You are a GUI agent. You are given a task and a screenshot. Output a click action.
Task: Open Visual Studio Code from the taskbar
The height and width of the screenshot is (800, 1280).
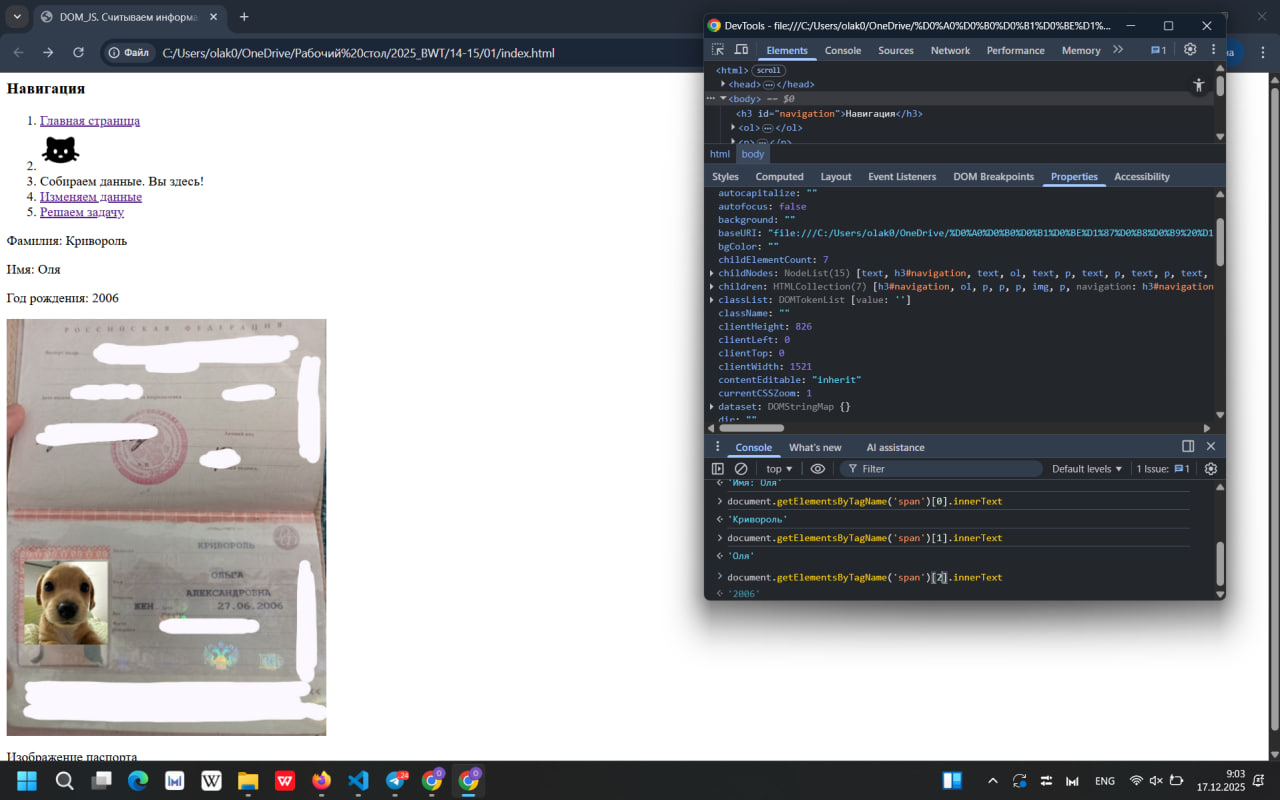[x=359, y=781]
